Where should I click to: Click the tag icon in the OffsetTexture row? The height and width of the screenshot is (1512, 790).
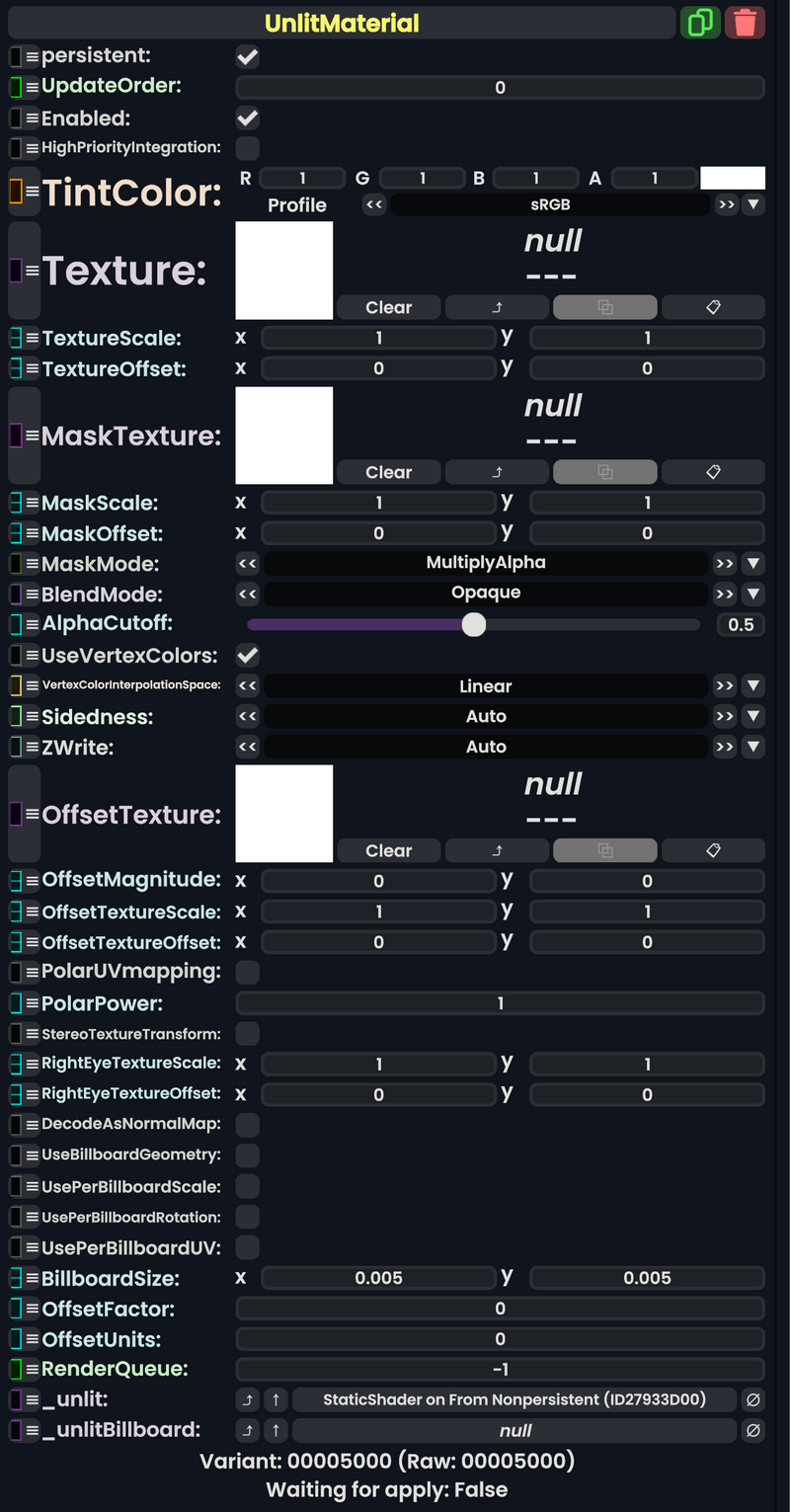click(713, 850)
